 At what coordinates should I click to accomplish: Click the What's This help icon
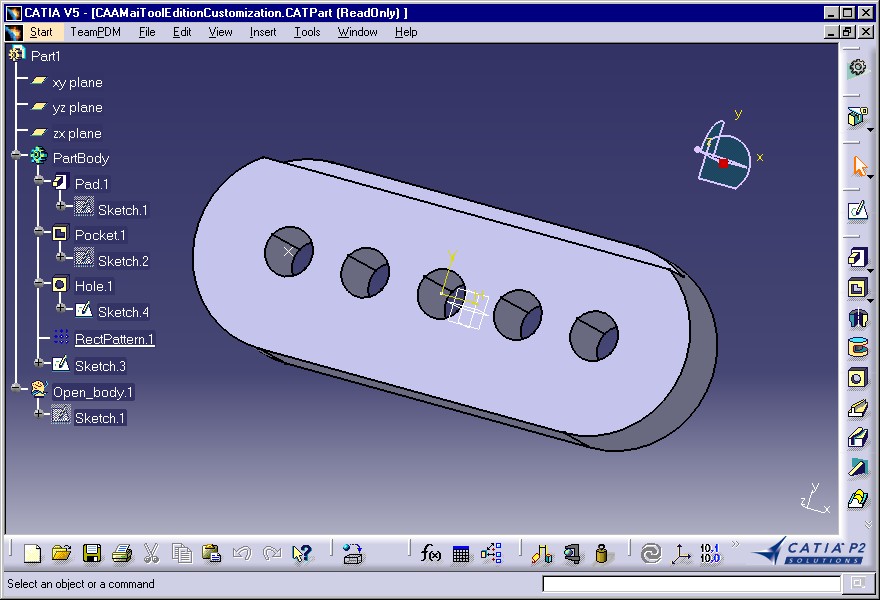point(301,553)
